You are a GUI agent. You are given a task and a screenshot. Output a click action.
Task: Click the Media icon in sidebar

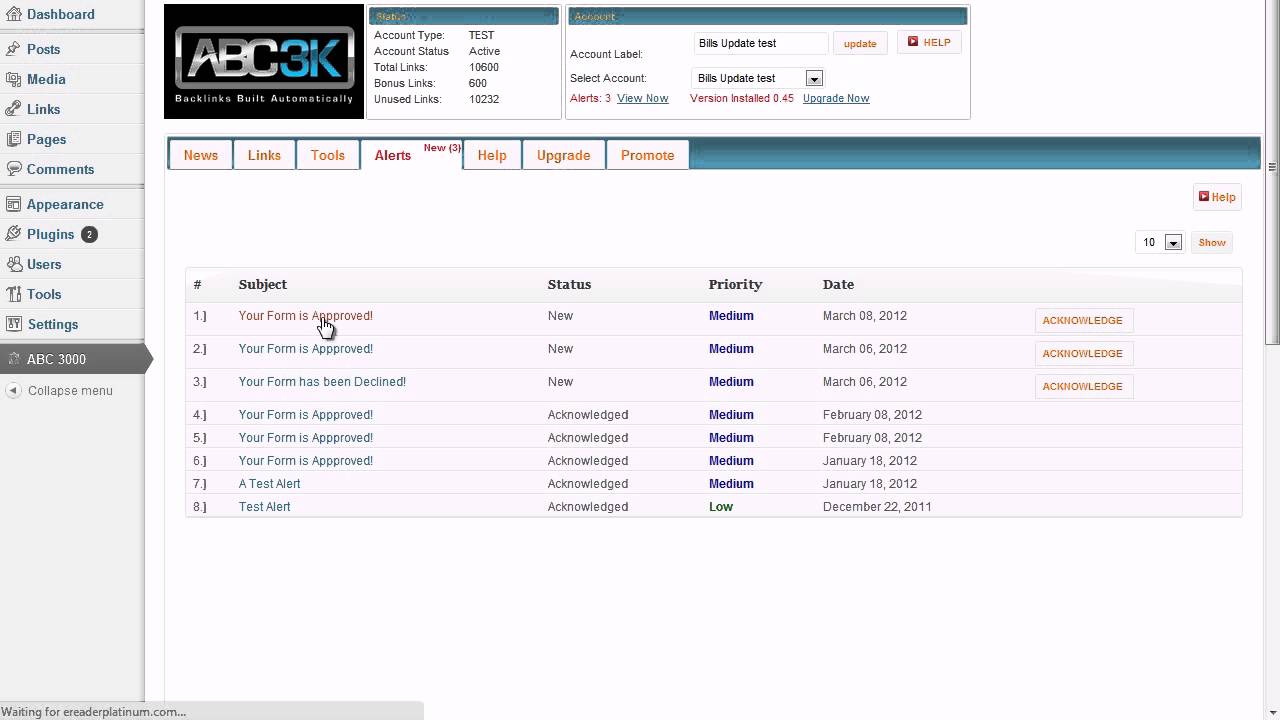coord(13,79)
